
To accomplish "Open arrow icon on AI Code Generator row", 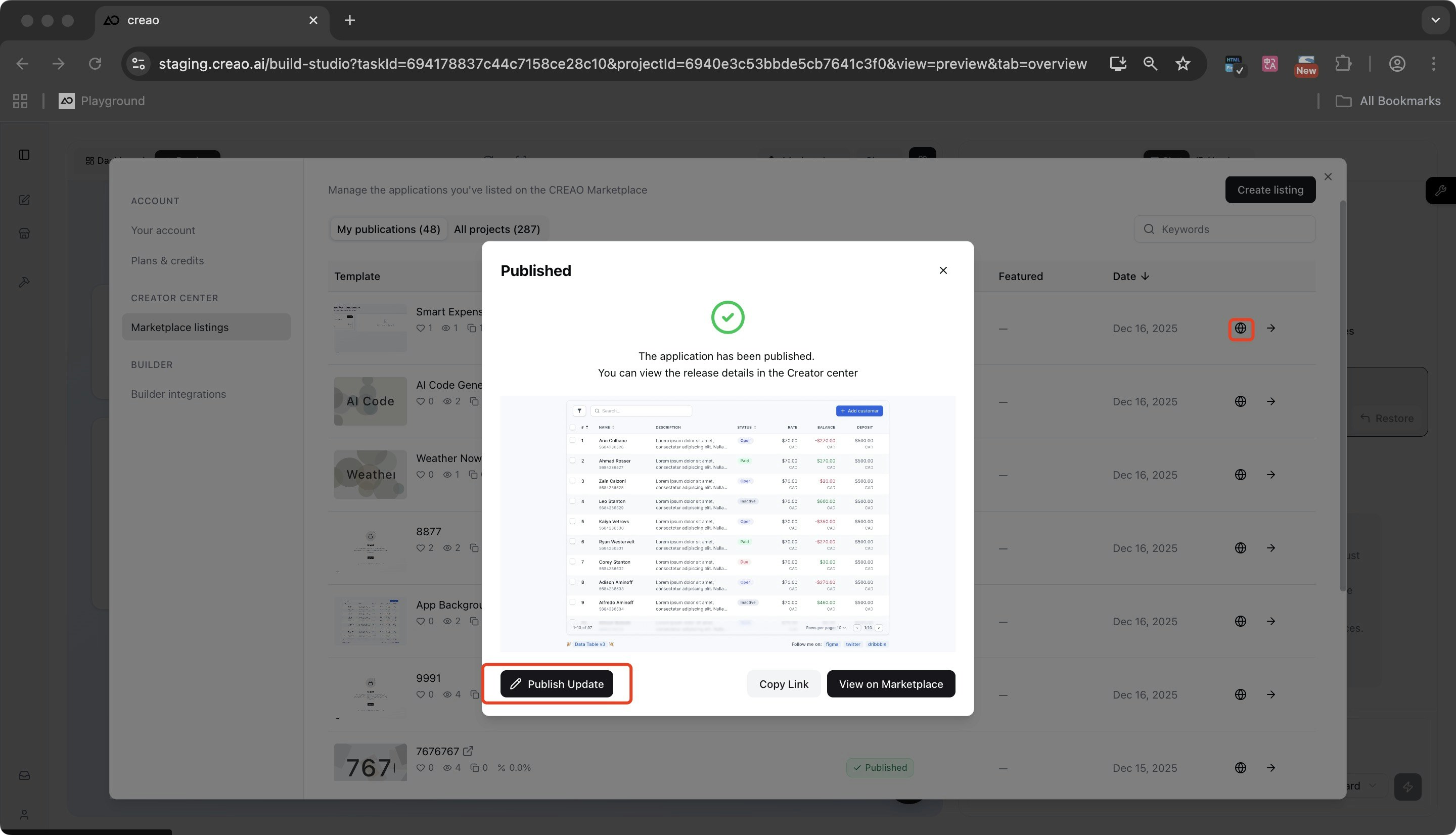I will click(1271, 401).
